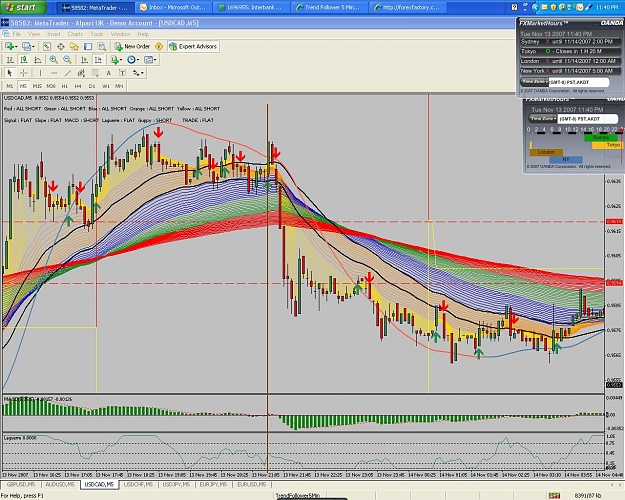Open the Charts menu
This screenshot has width=625, height=500.
click(75, 34)
